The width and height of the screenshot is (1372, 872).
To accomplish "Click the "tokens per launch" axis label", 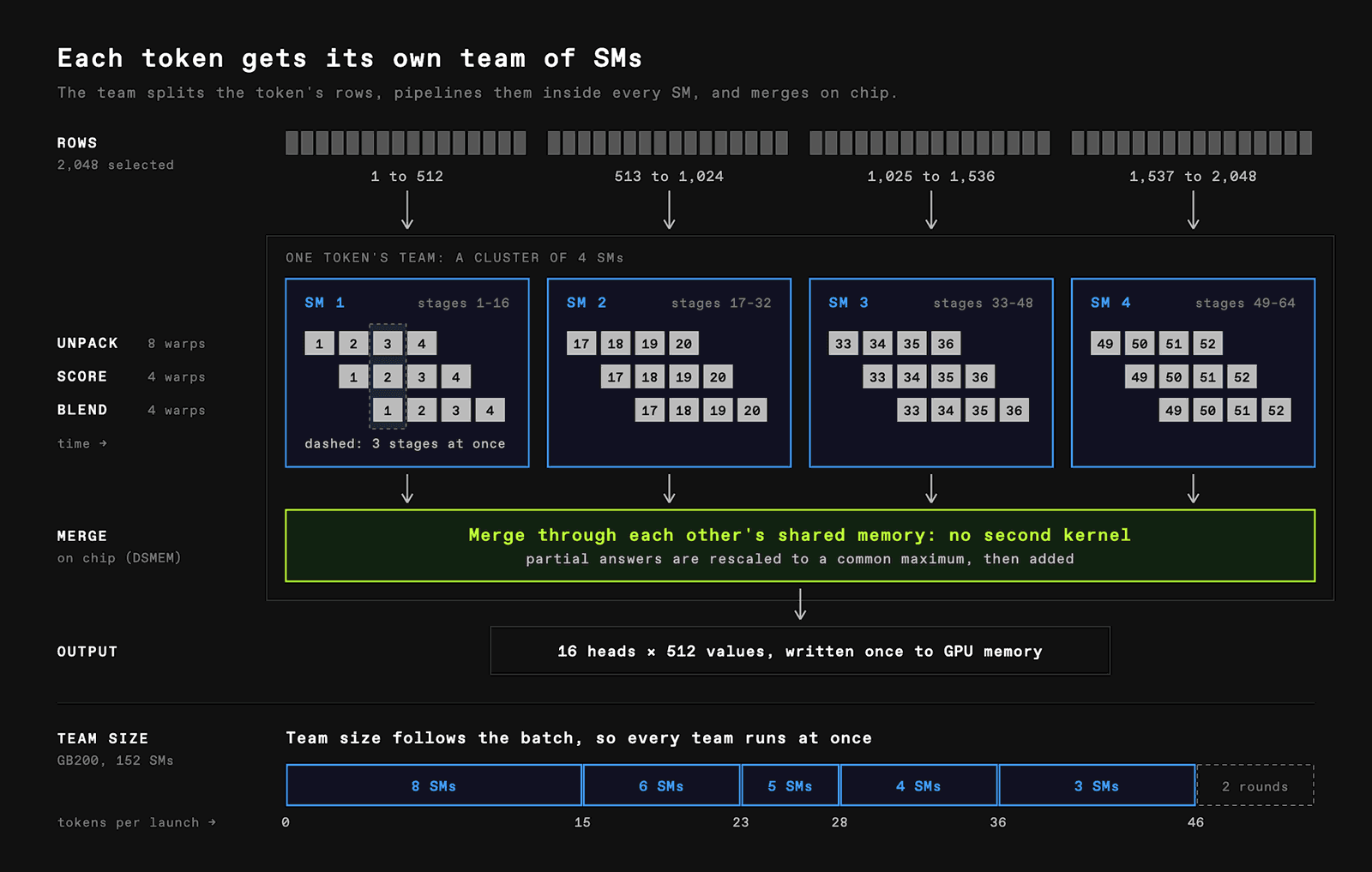I will [x=136, y=822].
